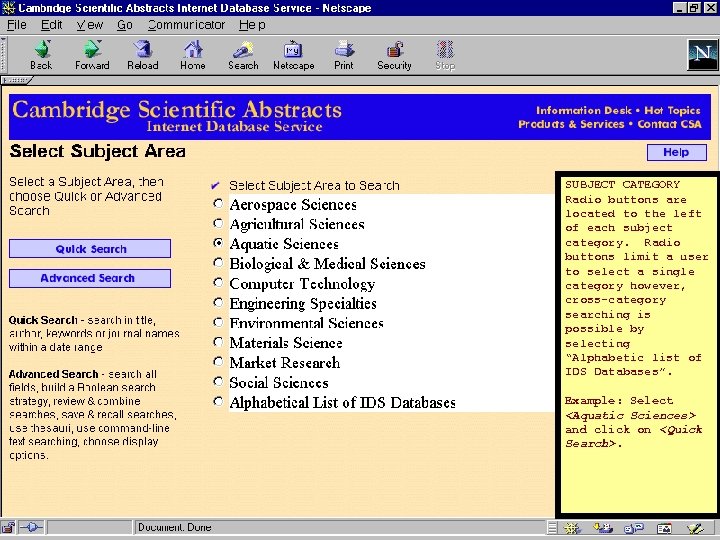This screenshot has width=720, height=540.
Task: Select Biological & Medical Sciences radio button
Action: [218, 263]
